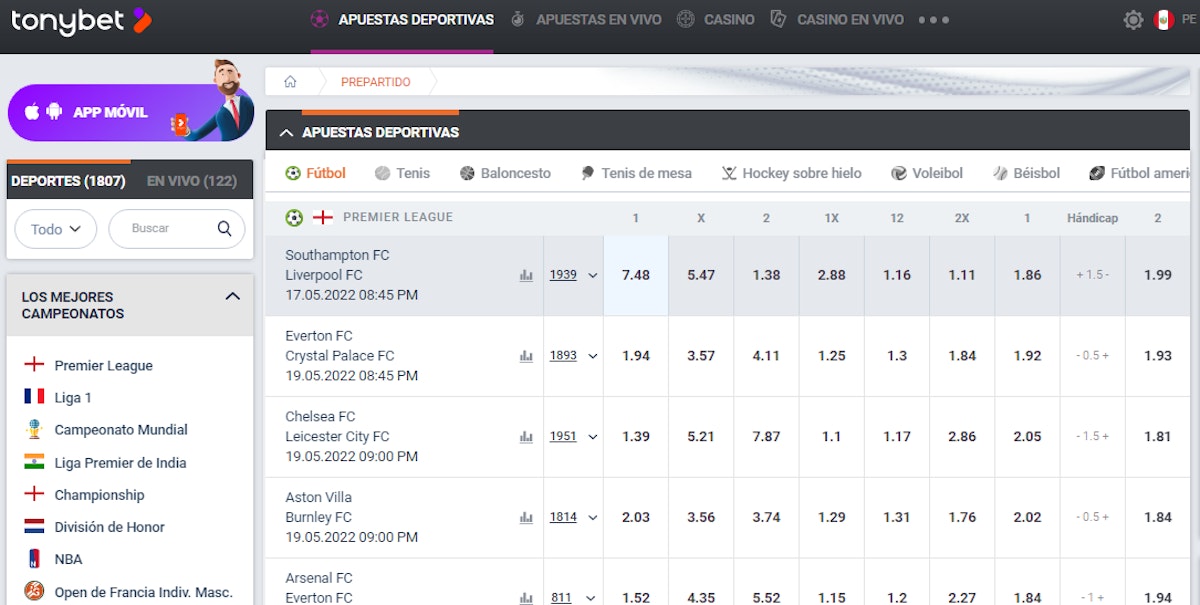Expand 1893 markets for Everton match
Screen dimensions: 1200x605
point(573,356)
